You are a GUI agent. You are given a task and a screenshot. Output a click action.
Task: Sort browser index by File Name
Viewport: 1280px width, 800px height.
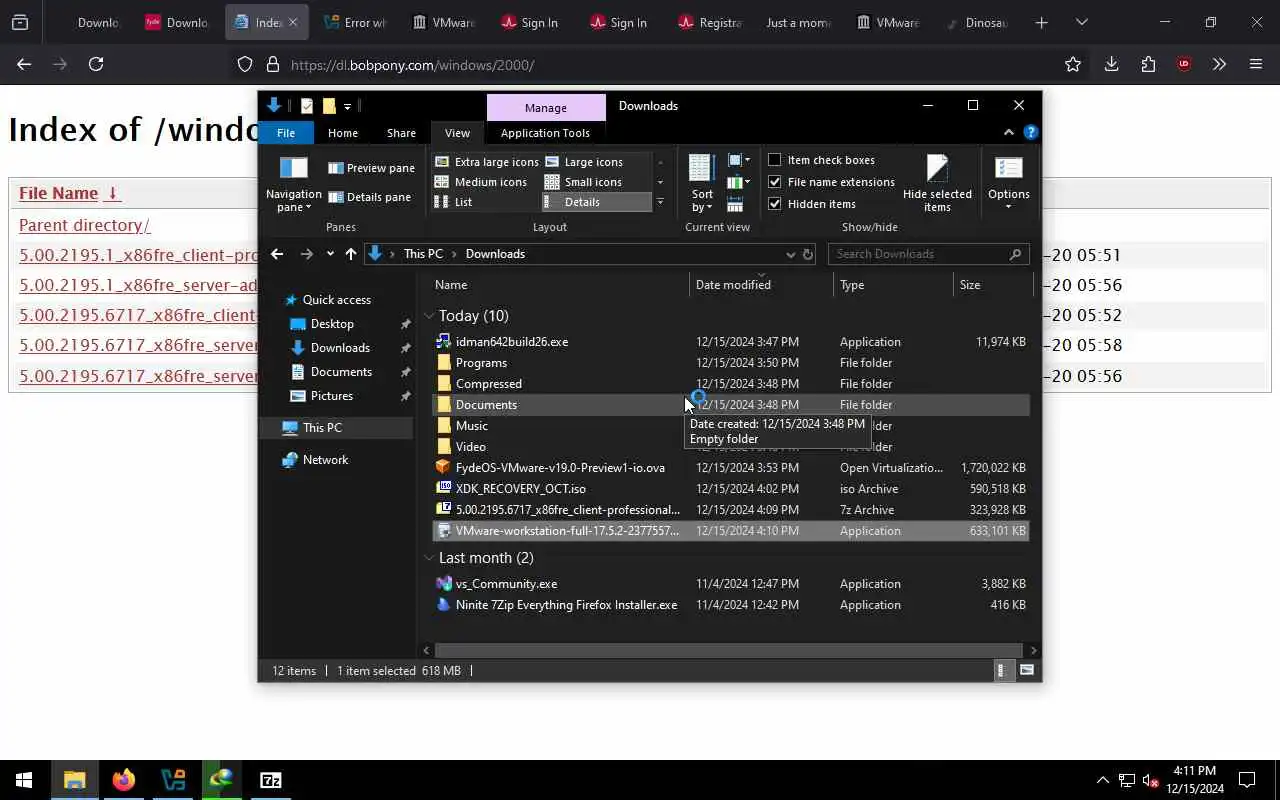click(x=58, y=193)
